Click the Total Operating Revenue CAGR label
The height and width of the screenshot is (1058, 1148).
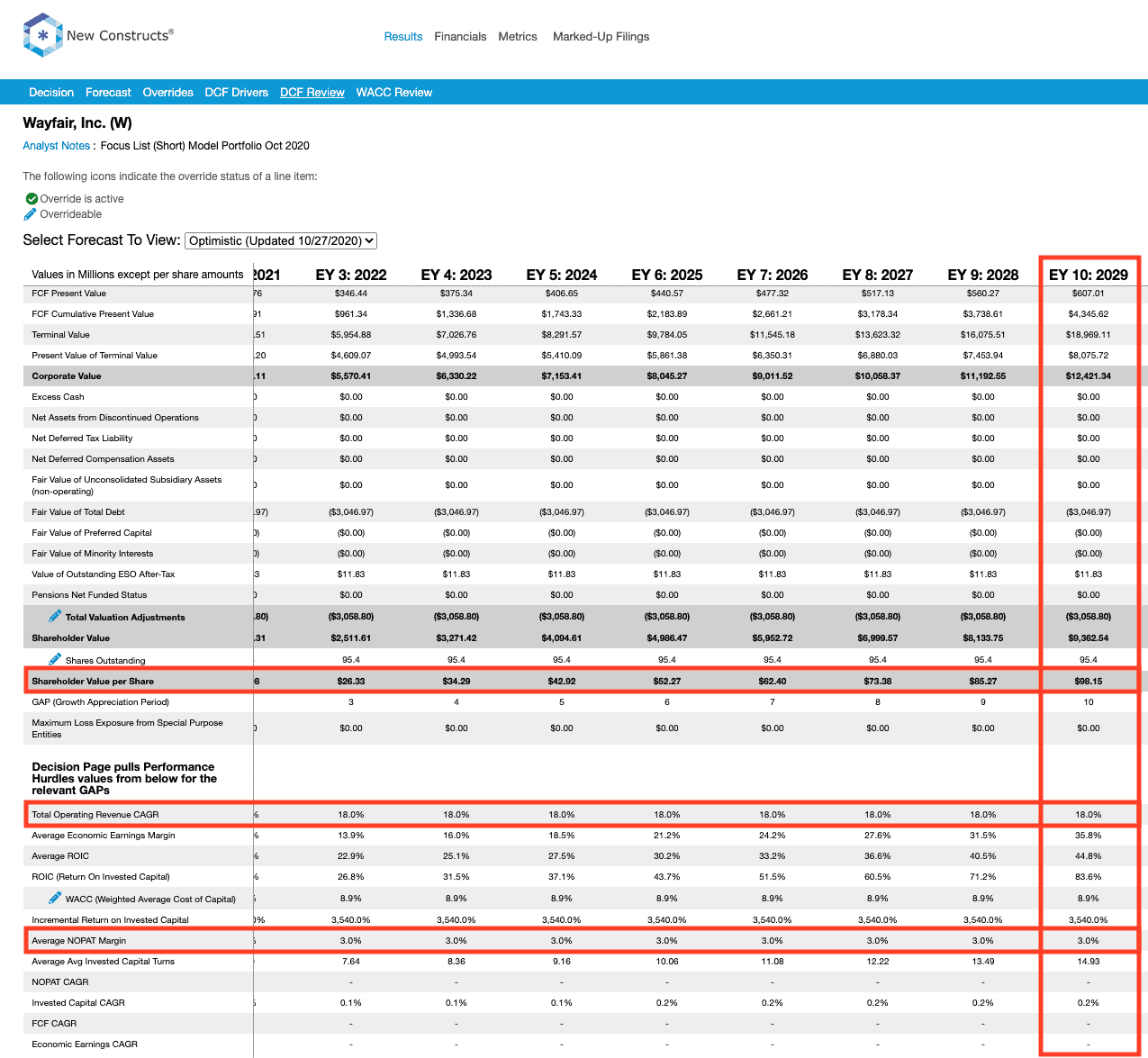tap(95, 815)
